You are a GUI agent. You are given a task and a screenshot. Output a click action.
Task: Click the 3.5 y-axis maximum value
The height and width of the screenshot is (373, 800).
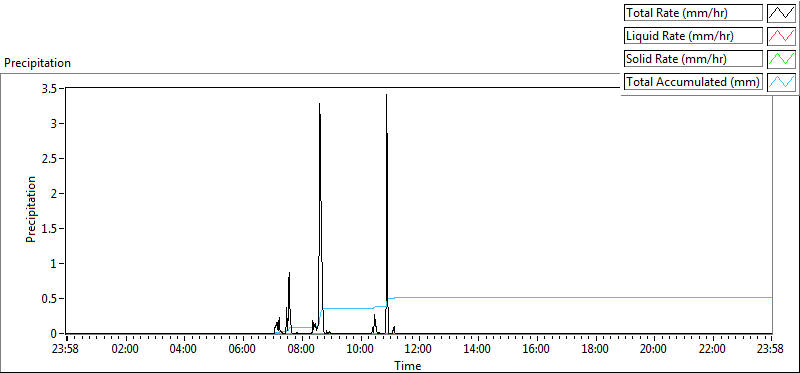point(49,88)
